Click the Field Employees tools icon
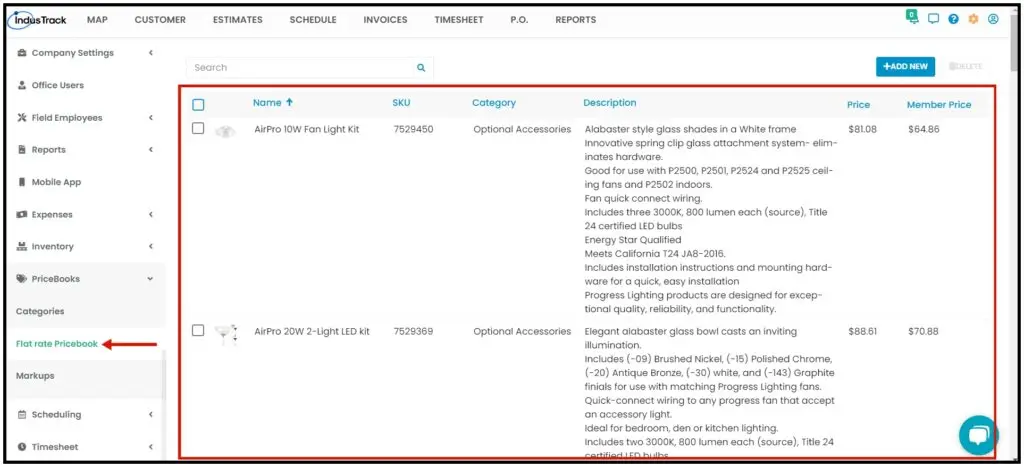The width and height of the screenshot is (1024, 467). pos(22,118)
